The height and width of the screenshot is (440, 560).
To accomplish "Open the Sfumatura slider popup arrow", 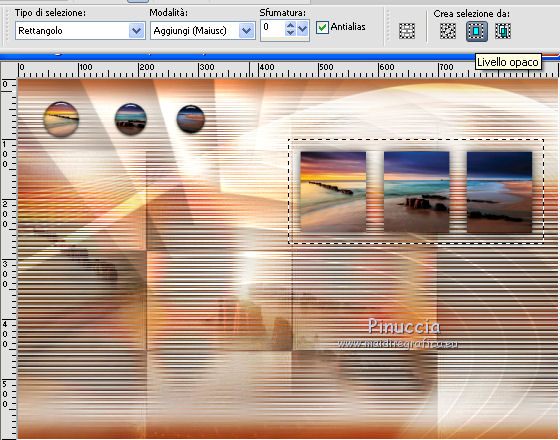I will tap(302, 29).
